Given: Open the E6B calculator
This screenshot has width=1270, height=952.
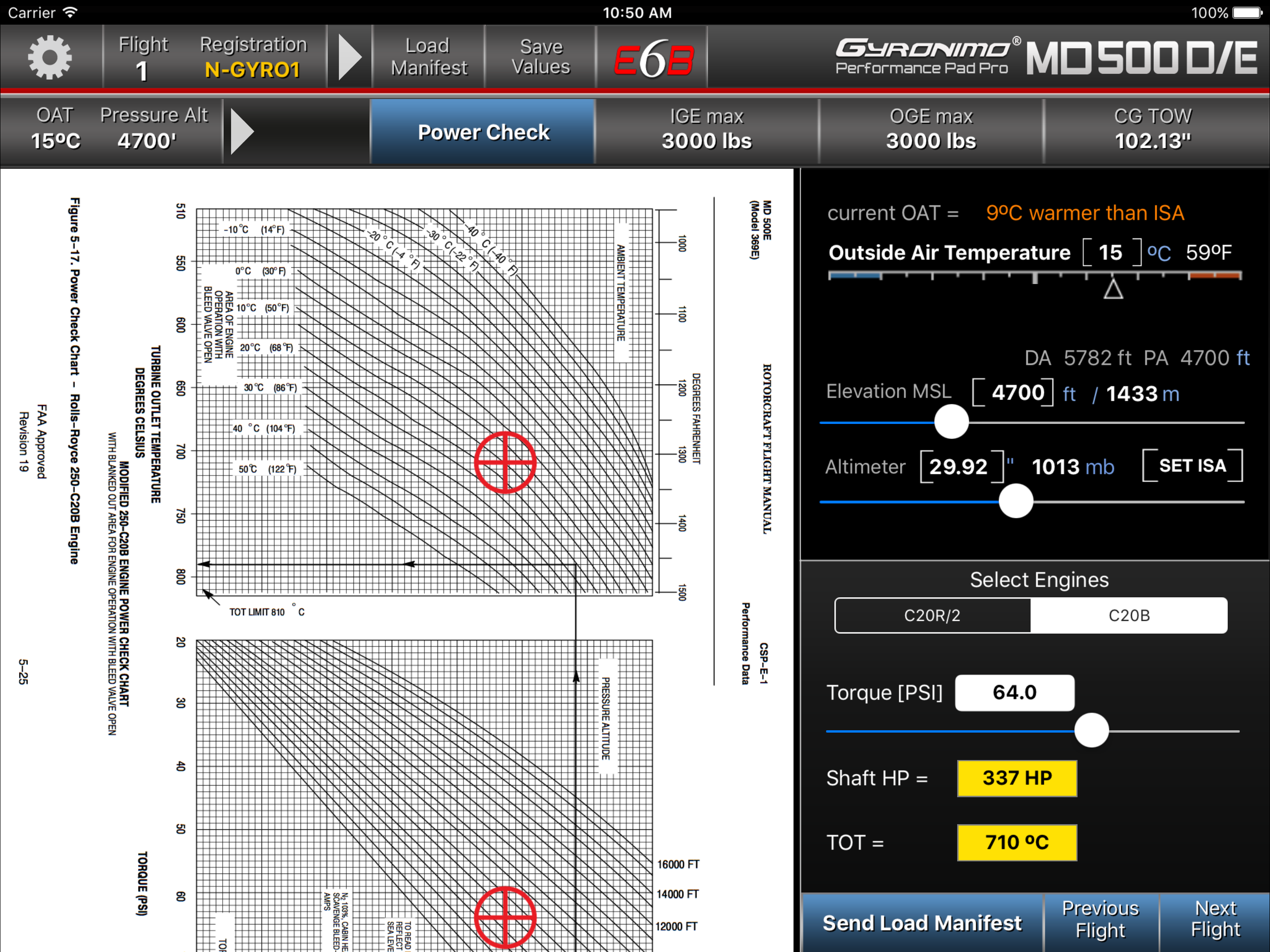Looking at the screenshot, I should (653, 58).
